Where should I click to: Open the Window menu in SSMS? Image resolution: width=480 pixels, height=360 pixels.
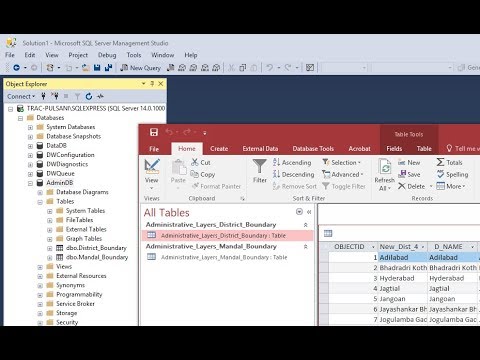click(x=162, y=55)
